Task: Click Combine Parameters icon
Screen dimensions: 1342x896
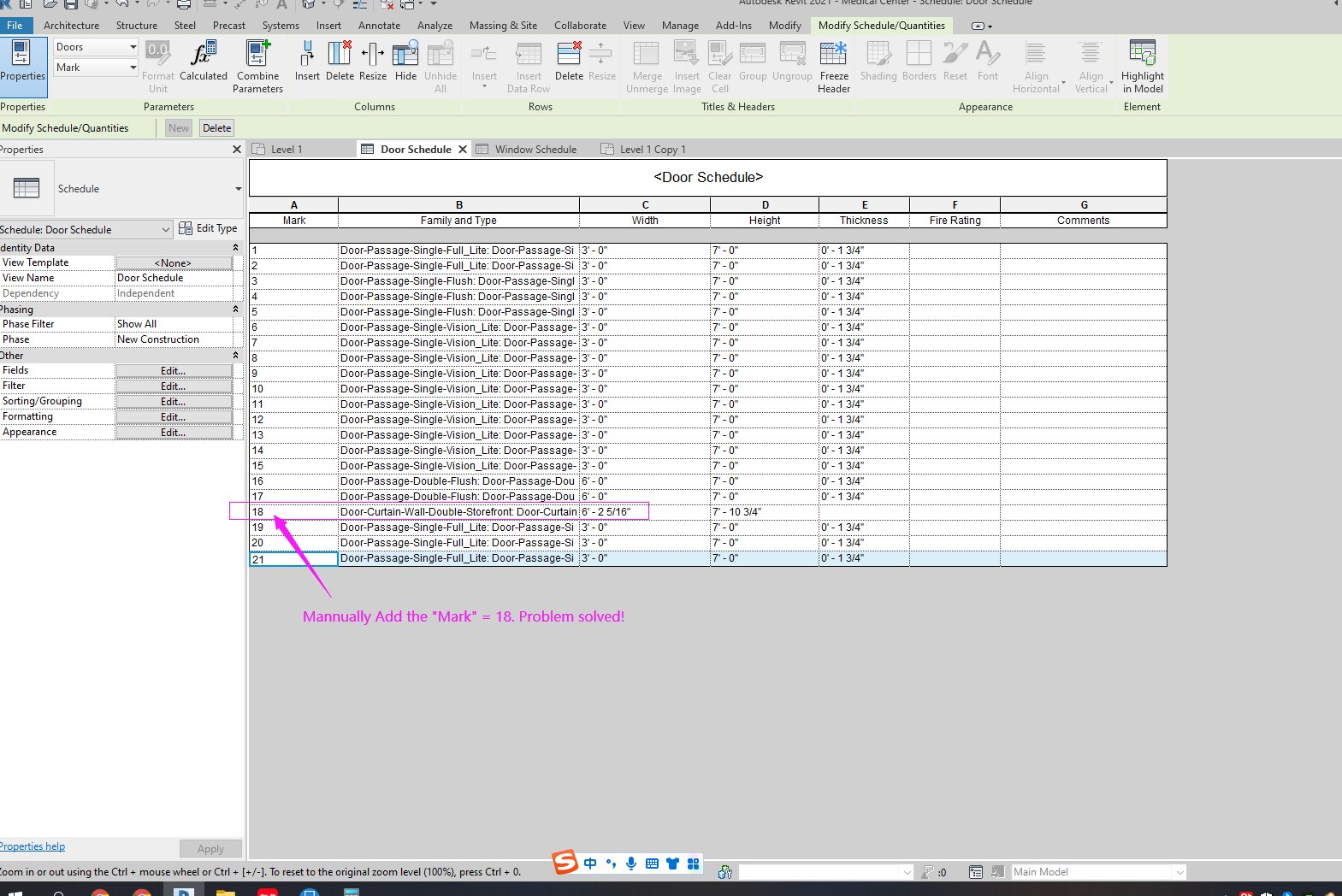Action: (x=257, y=66)
